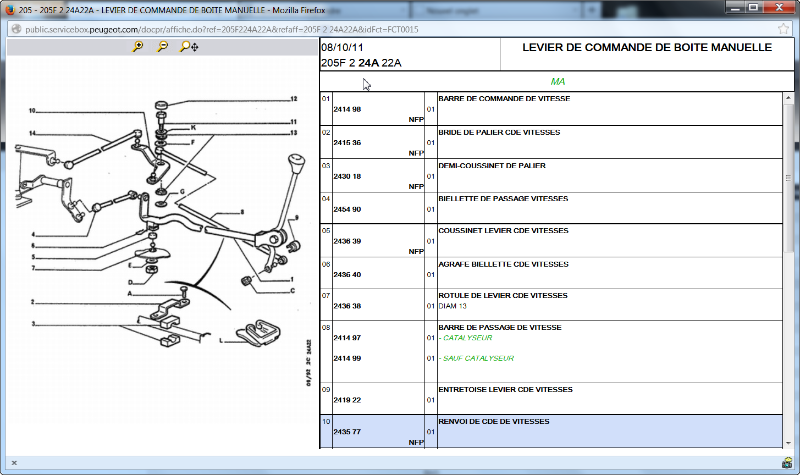This screenshot has width=800, height=475.
Task: Select part number 2435 77
Action: [347, 432]
